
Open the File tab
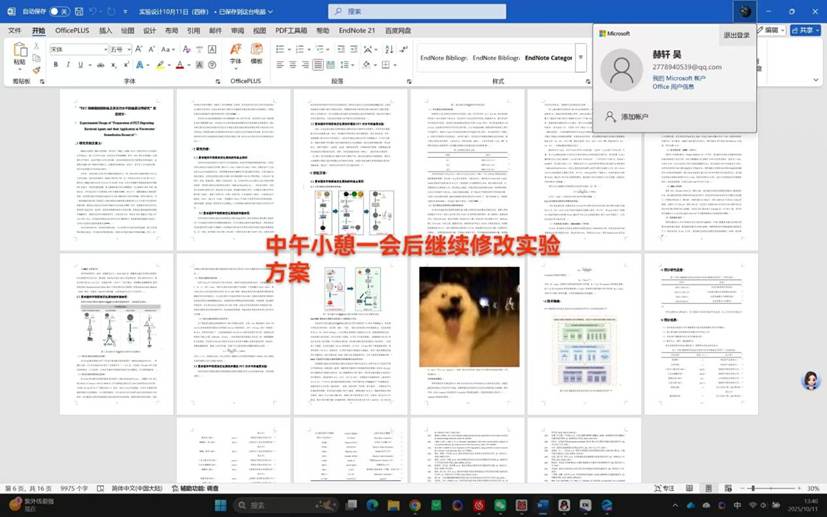(15, 31)
